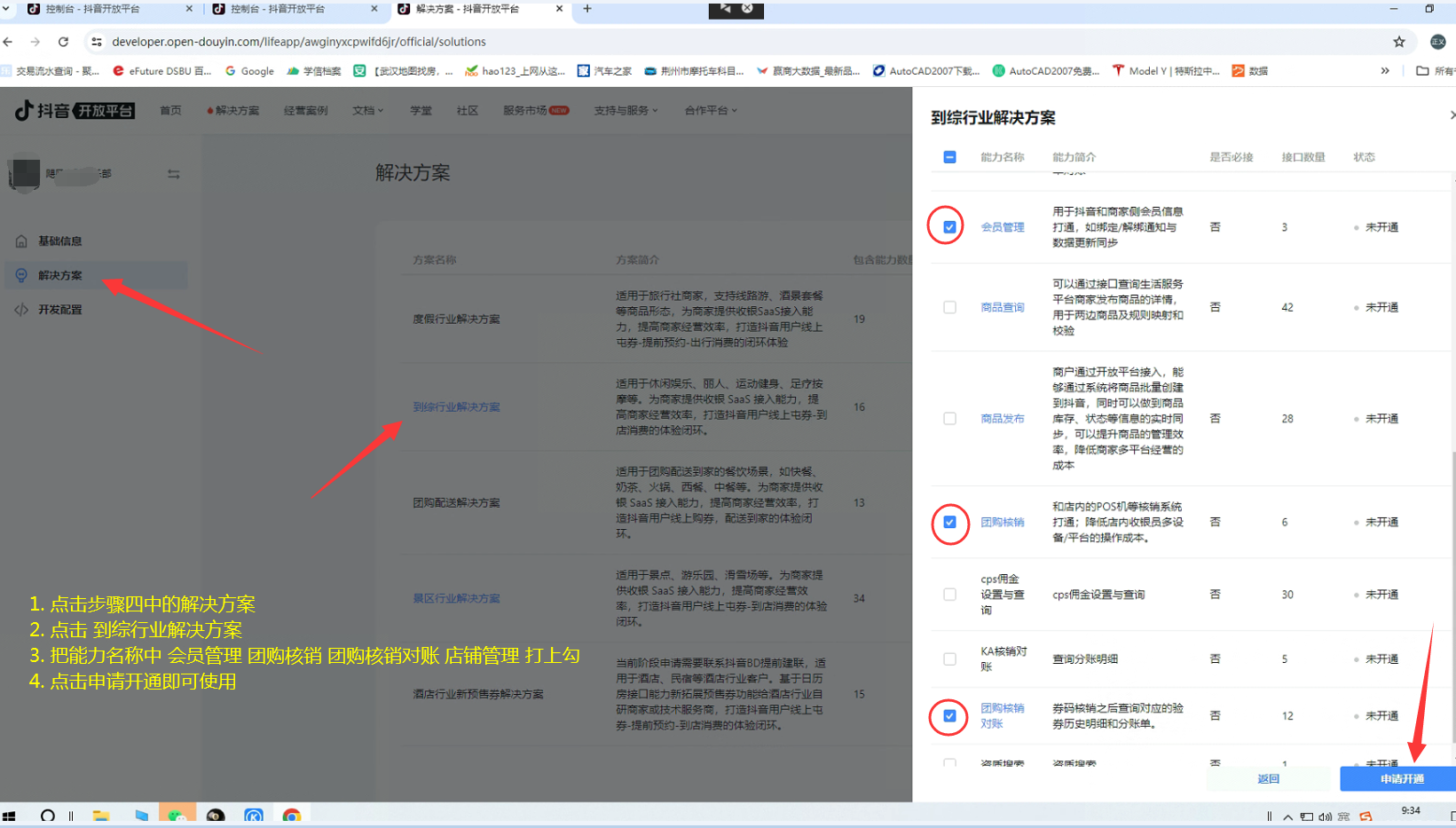Viewport: 1456px width, 828px height.
Task: Click the 申请开通 button
Action: point(1402,778)
